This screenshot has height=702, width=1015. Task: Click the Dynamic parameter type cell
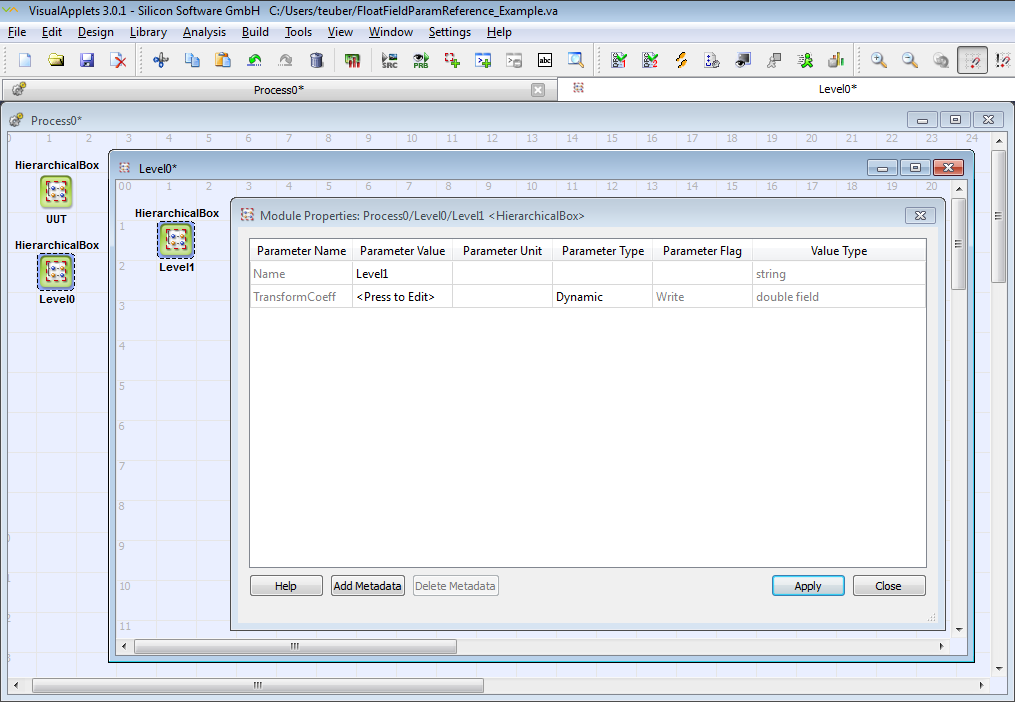(601, 297)
